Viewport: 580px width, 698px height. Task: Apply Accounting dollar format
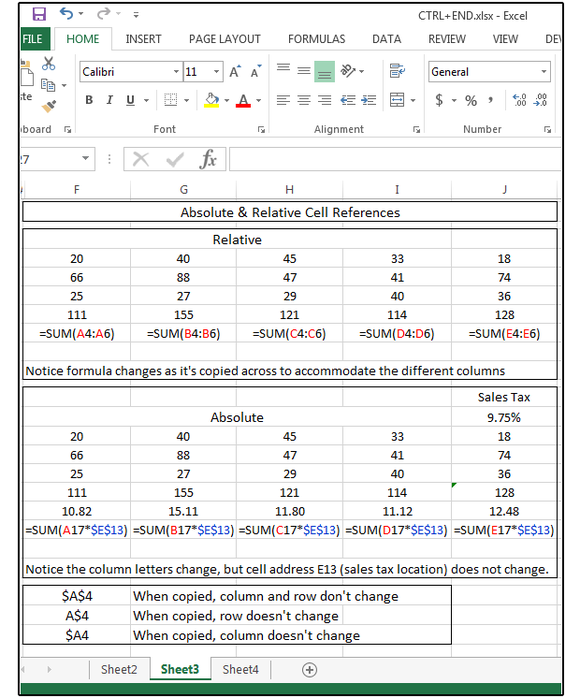(x=439, y=100)
